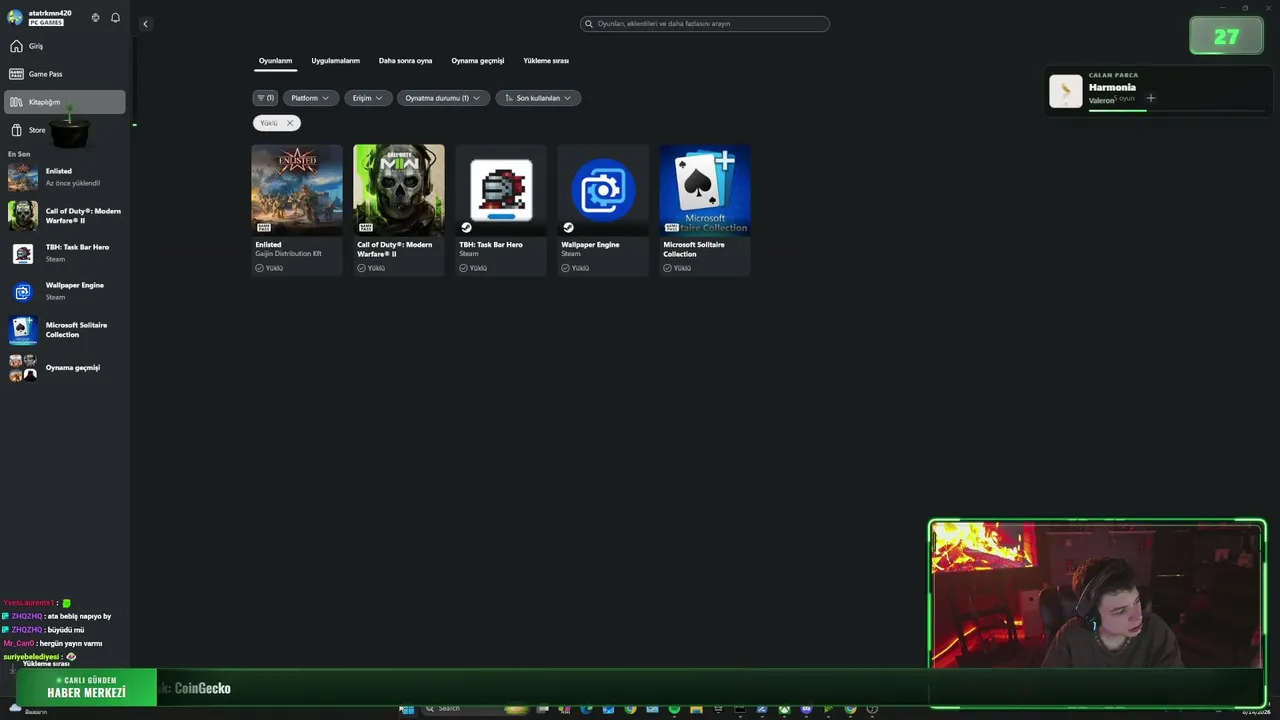Click the game search field

(705, 24)
